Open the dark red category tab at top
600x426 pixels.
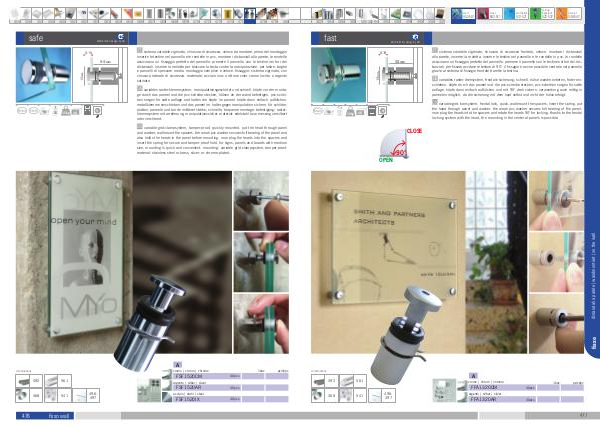pos(489,14)
